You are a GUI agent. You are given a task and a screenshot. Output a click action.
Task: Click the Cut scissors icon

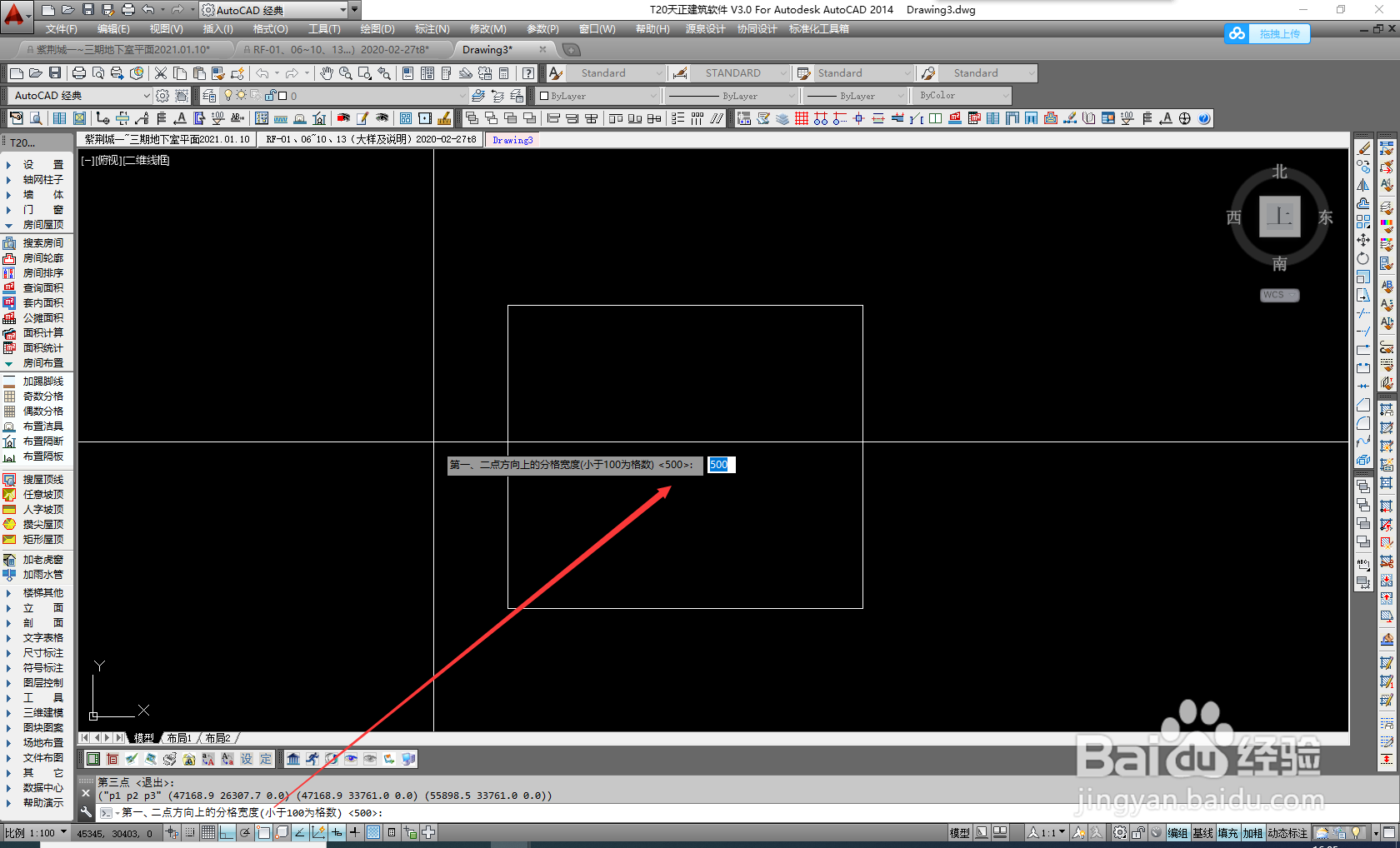161,73
